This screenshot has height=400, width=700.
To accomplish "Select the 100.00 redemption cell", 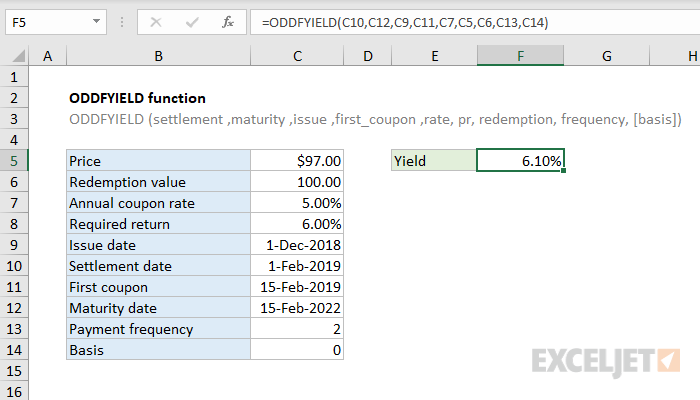I will click(x=297, y=182).
